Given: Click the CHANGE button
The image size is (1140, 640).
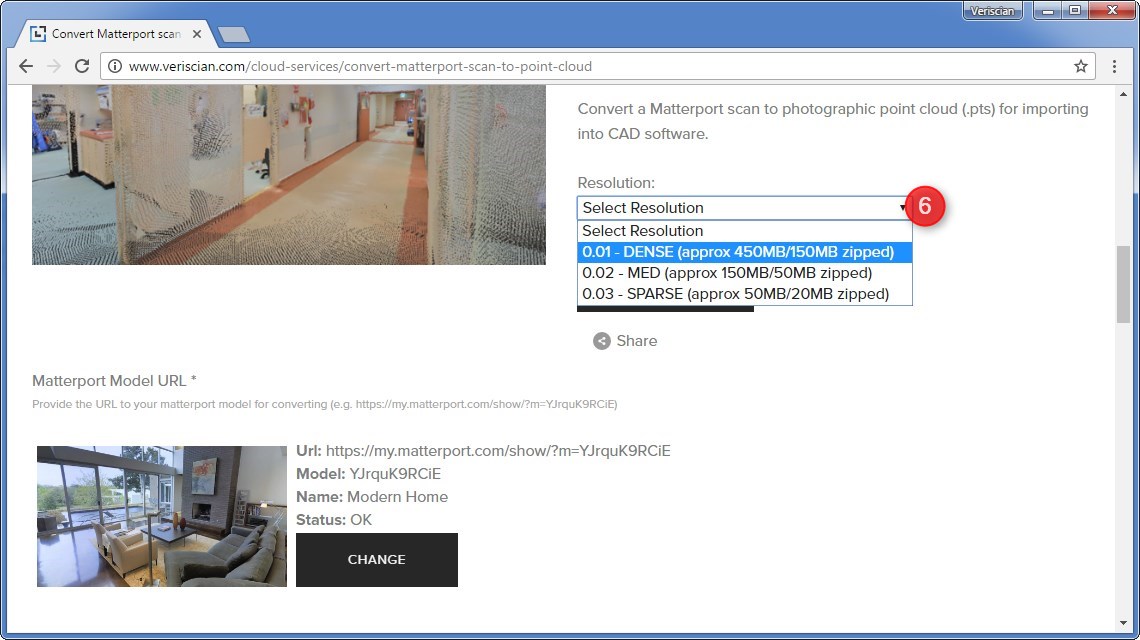Looking at the screenshot, I should [377, 560].
